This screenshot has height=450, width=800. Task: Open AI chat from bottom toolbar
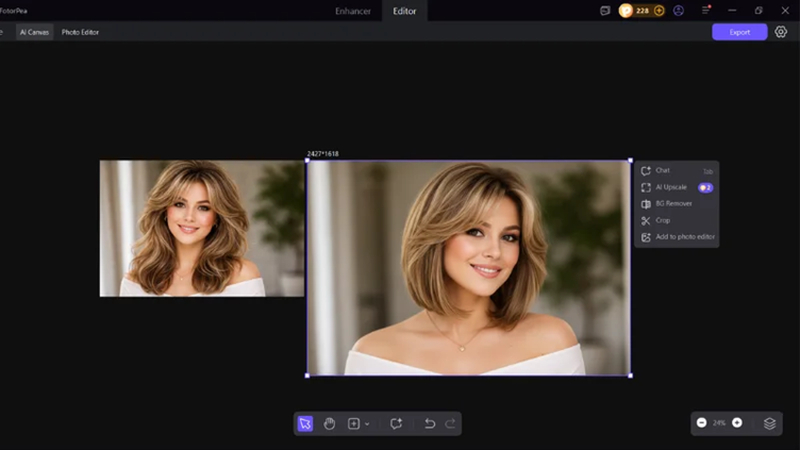(x=396, y=423)
